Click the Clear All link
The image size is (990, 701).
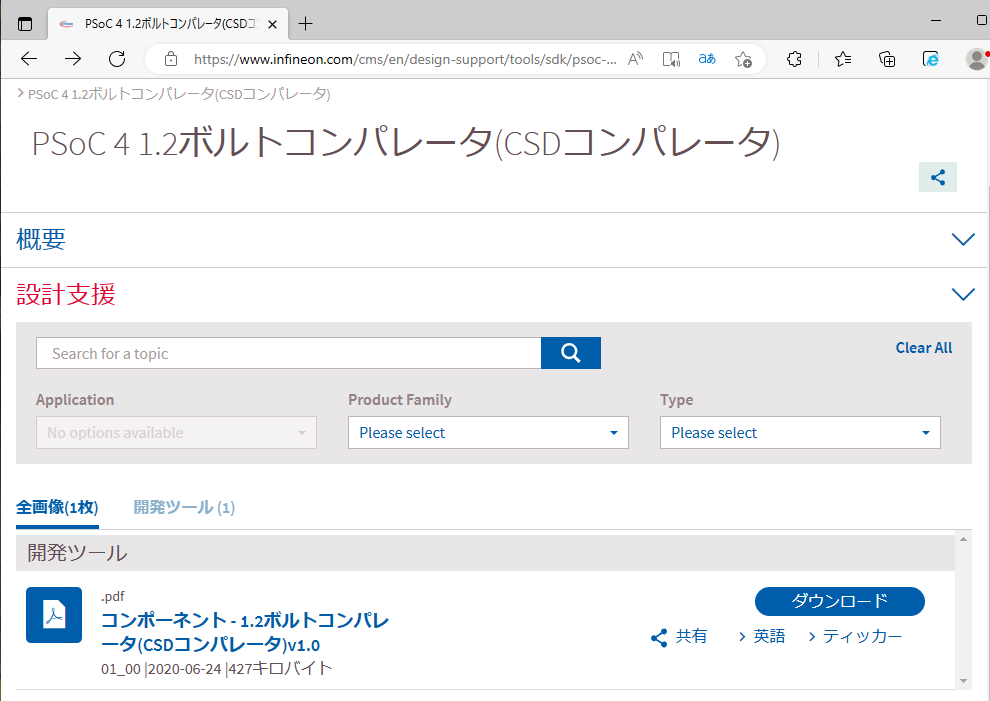pos(924,348)
